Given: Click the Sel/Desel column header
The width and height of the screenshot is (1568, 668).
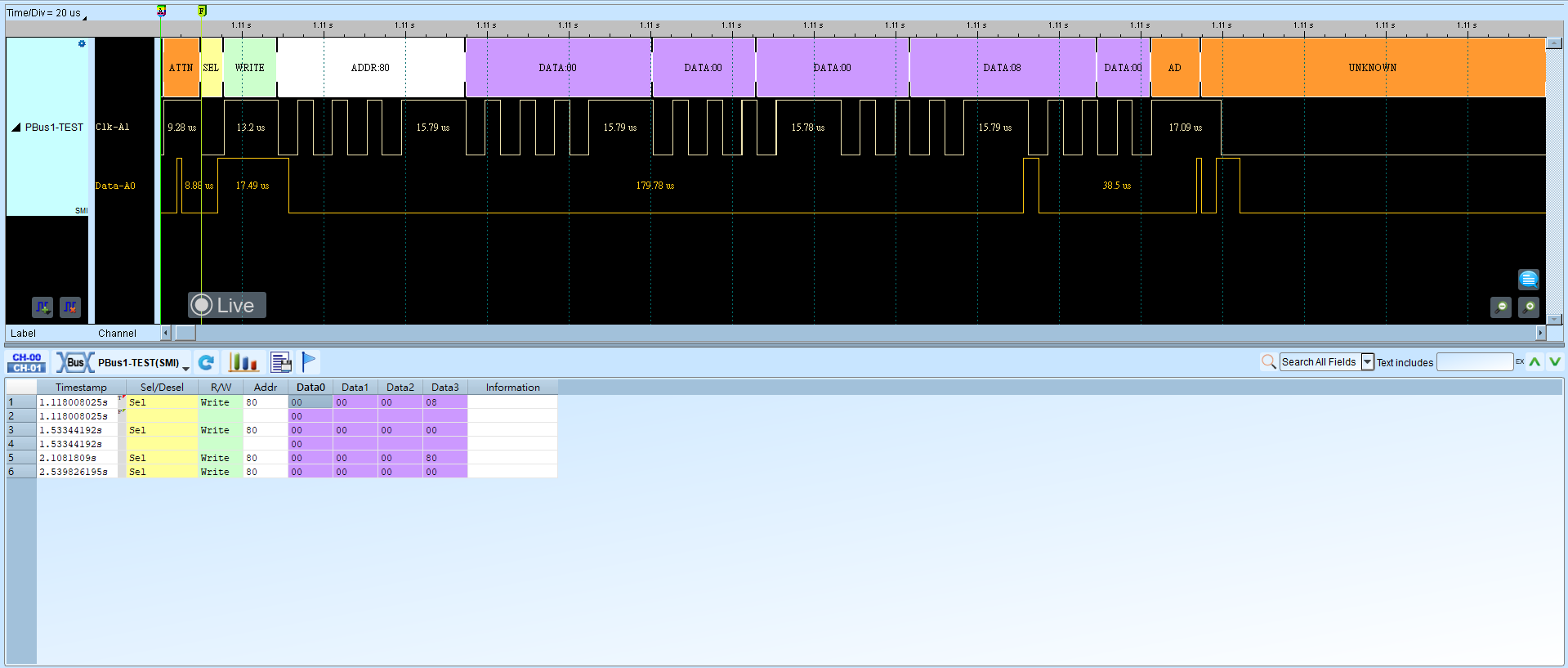Looking at the screenshot, I should pos(162,388).
